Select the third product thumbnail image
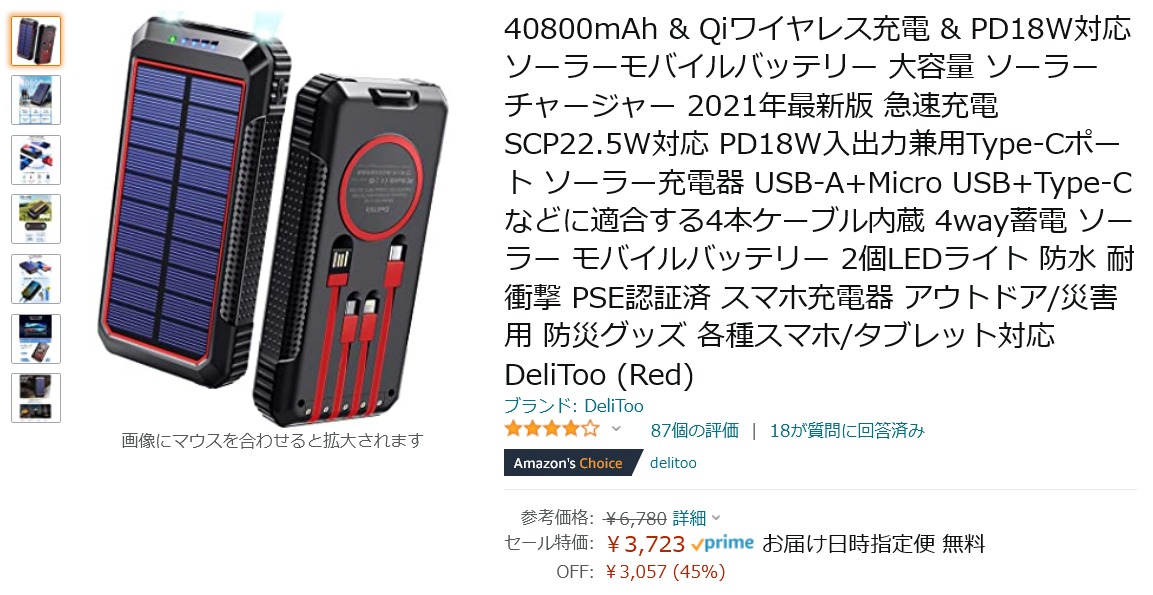 tap(36, 160)
